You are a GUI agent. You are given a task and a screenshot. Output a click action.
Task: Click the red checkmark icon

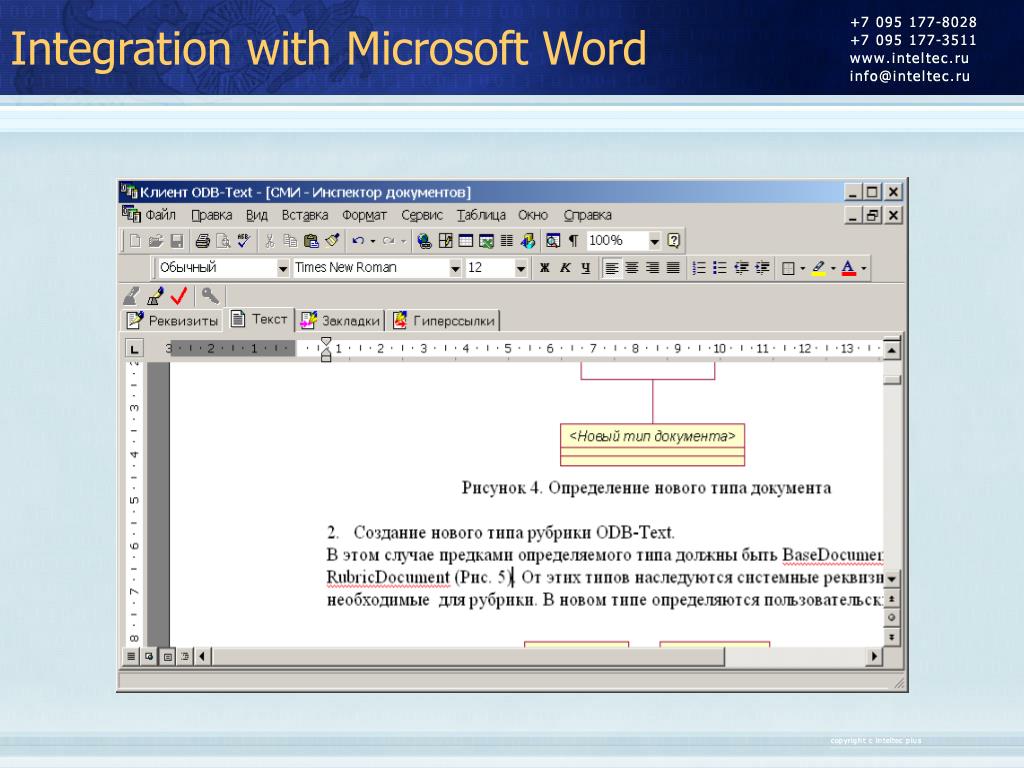coord(179,296)
